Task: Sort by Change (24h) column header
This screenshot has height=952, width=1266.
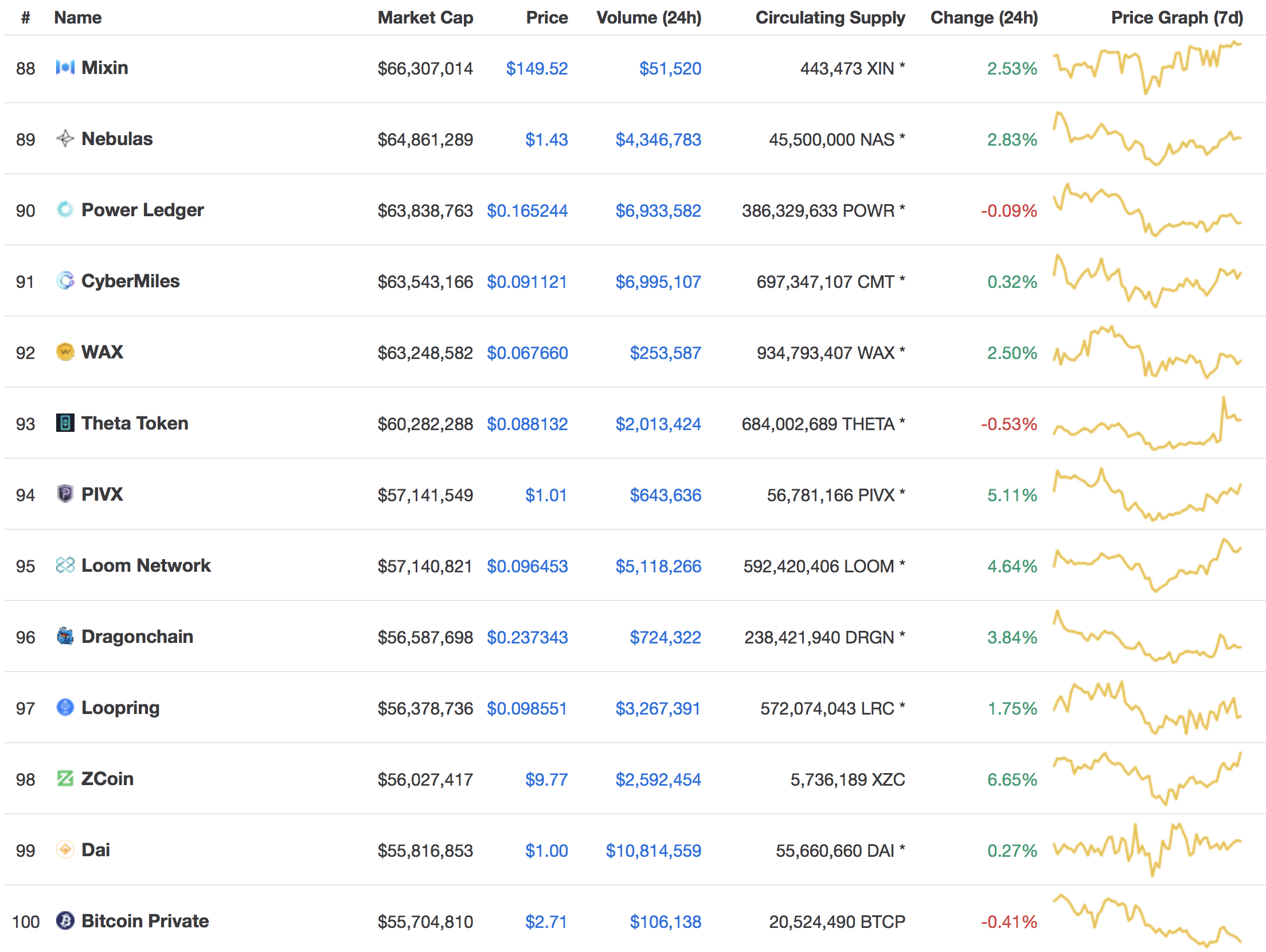Action: pyautogui.click(x=984, y=18)
